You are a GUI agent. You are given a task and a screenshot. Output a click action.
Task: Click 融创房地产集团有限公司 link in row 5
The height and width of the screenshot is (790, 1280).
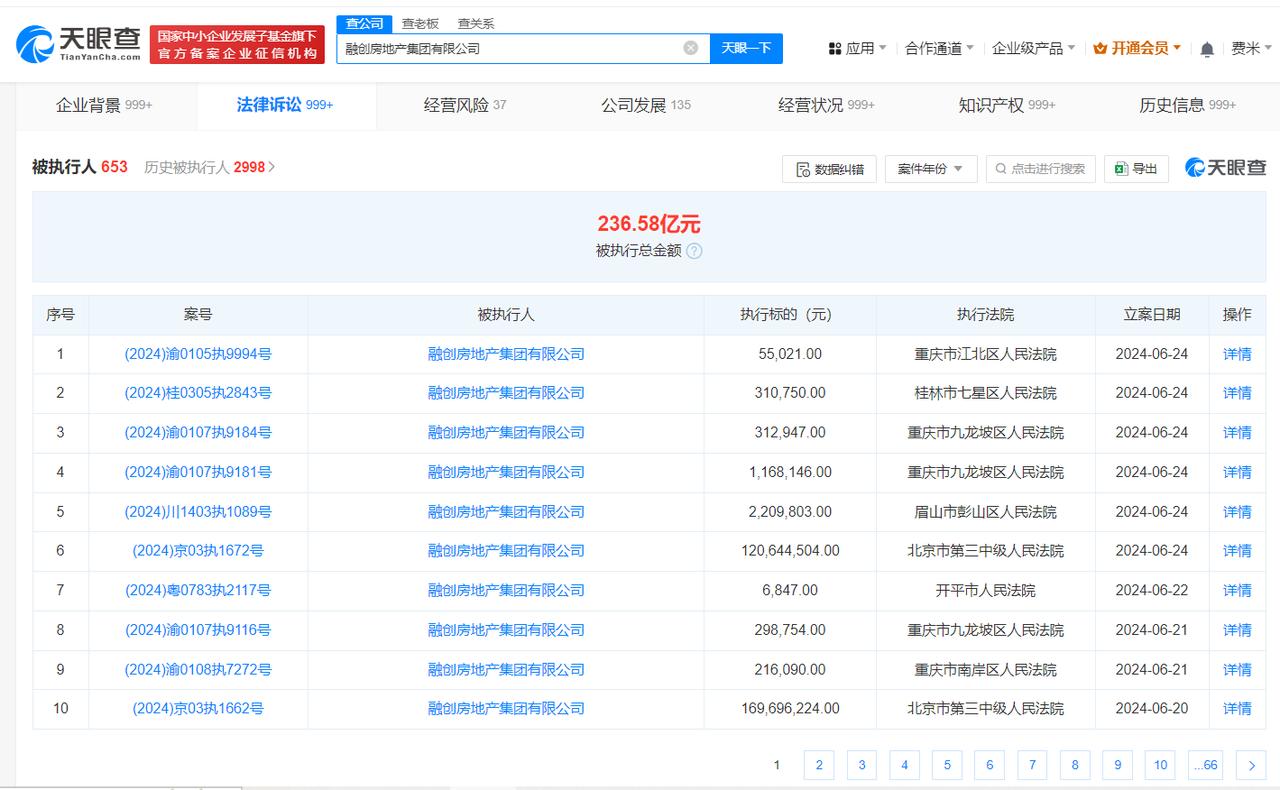tap(506, 511)
